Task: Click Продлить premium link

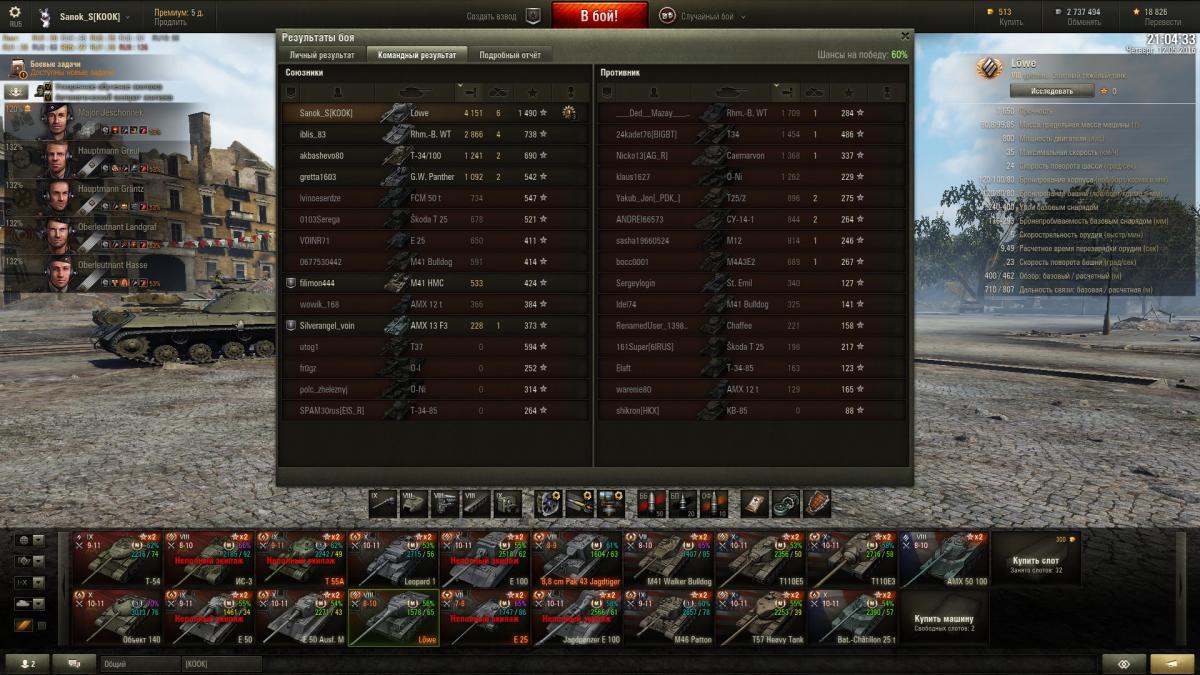Action: click(x=170, y=22)
